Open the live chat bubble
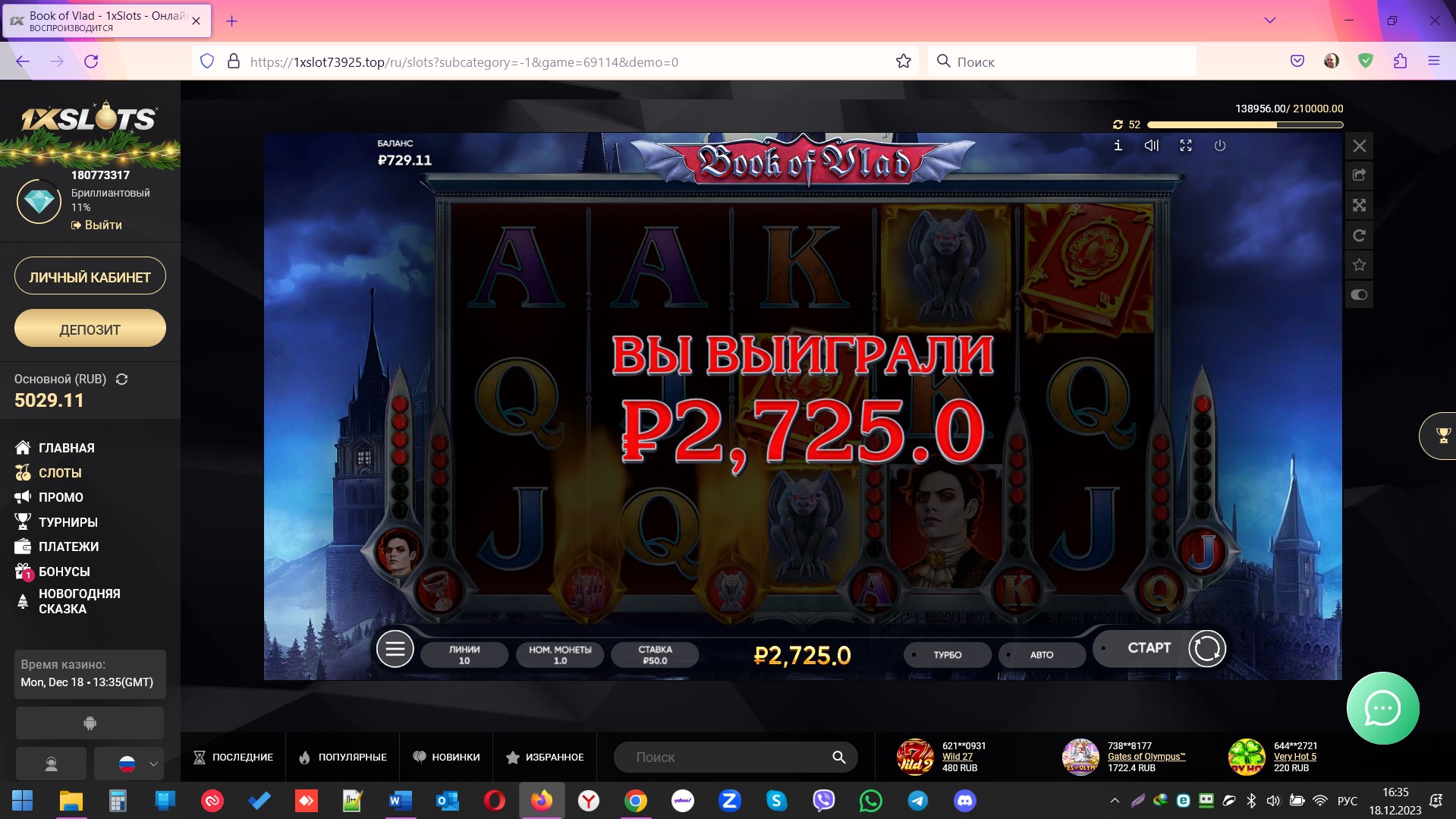The height and width of the screenshot is (819, 1456). 1382,708
